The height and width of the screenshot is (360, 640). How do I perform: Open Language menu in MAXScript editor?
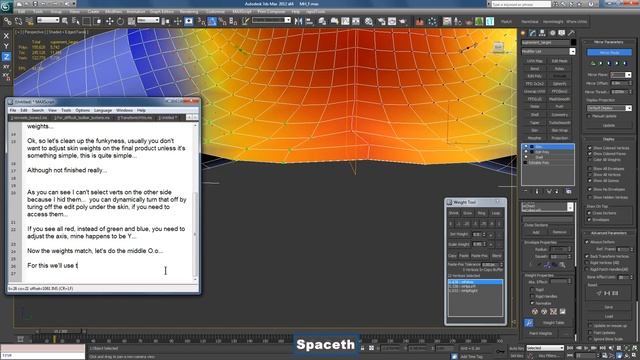tap(103, 110)
